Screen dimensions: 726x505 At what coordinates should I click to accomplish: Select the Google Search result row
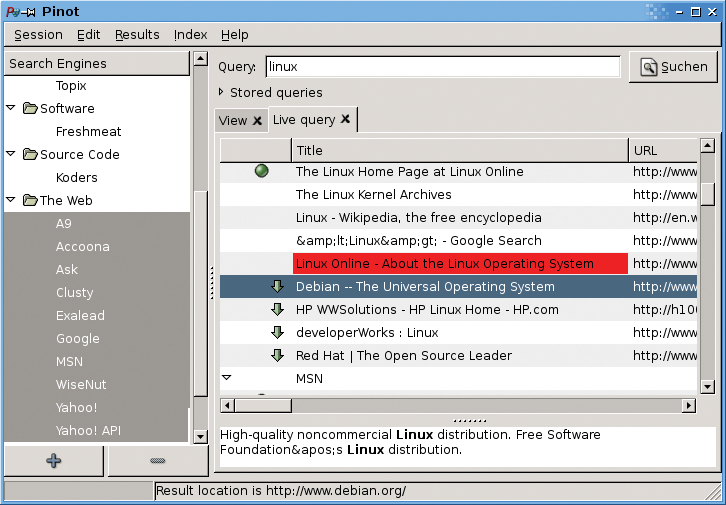click(x=458, y=241)
